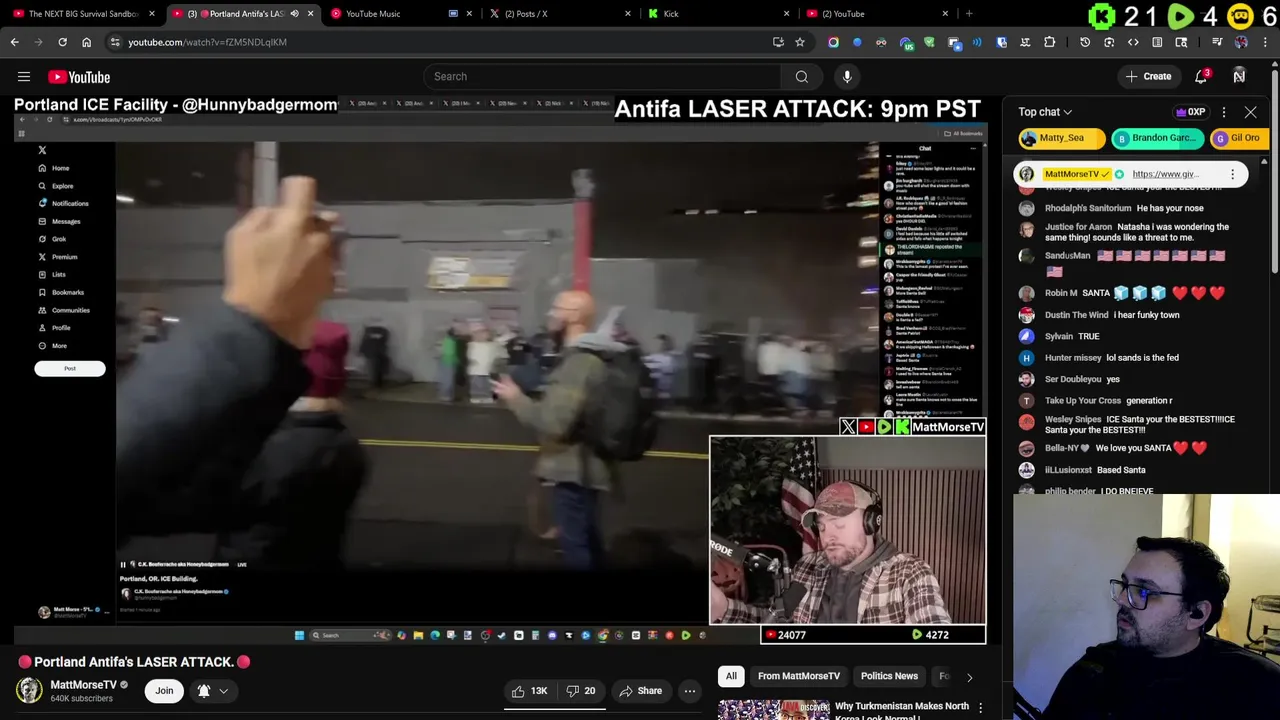This screenshot has height=720, width=1280.
Task: Open browser history clock icon
Action: click(x=1085, y=42)
